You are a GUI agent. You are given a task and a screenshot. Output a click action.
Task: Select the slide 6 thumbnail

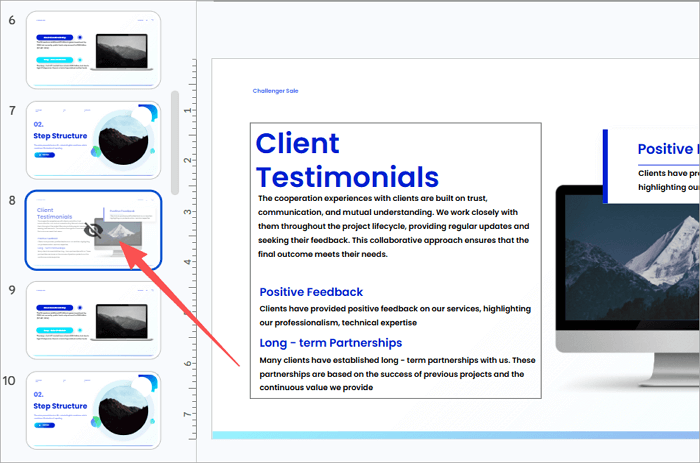(x=93, y=50)
